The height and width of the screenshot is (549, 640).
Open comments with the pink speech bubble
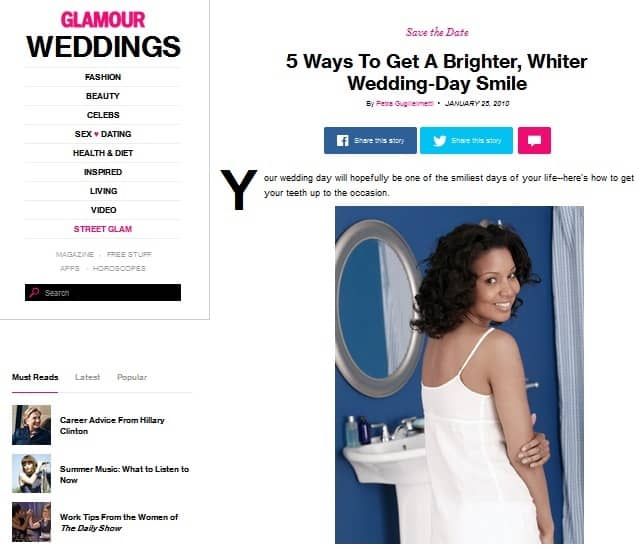point(534,141)
